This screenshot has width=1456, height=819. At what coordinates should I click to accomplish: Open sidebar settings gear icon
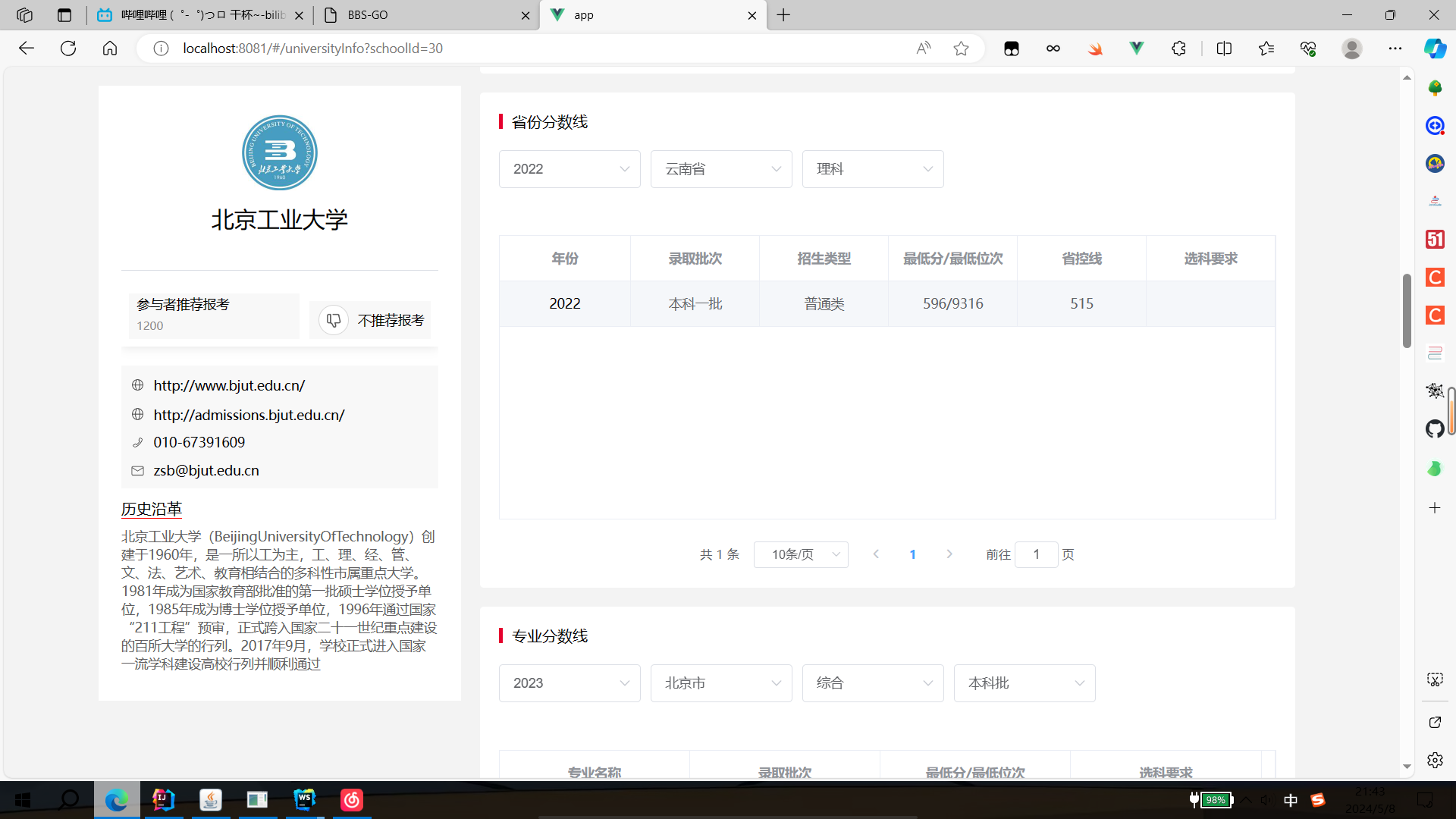pos(1435,760)
